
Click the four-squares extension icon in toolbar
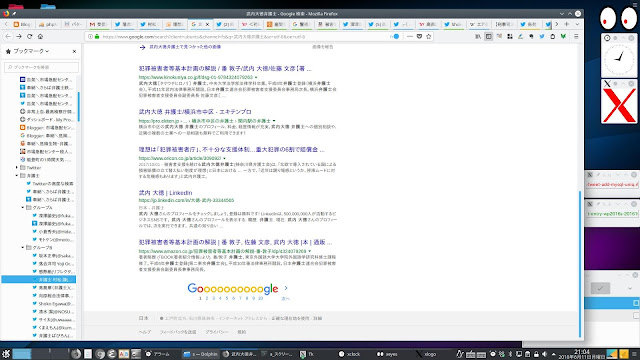coord(510,36)
